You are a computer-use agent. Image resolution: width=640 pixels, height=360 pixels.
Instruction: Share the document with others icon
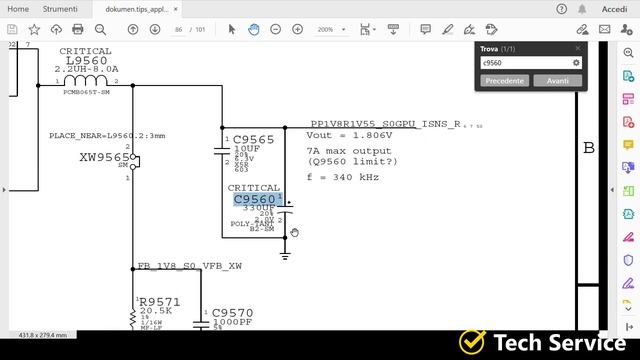click(626, 29)
